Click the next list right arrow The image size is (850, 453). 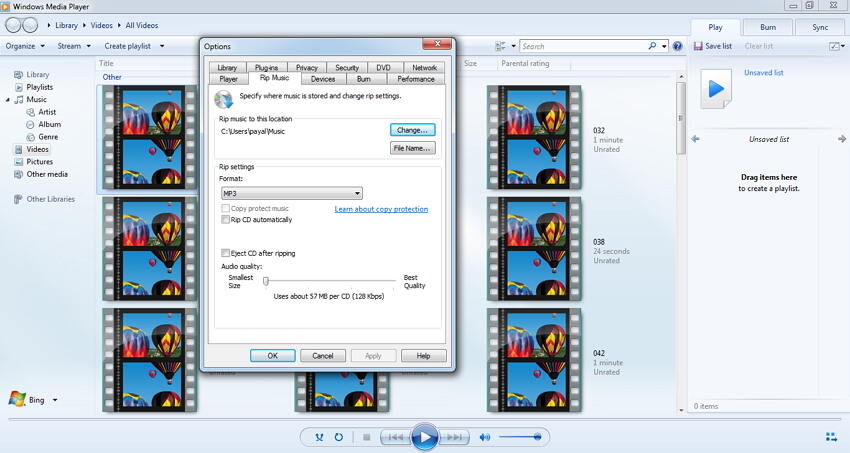(842, 139)
